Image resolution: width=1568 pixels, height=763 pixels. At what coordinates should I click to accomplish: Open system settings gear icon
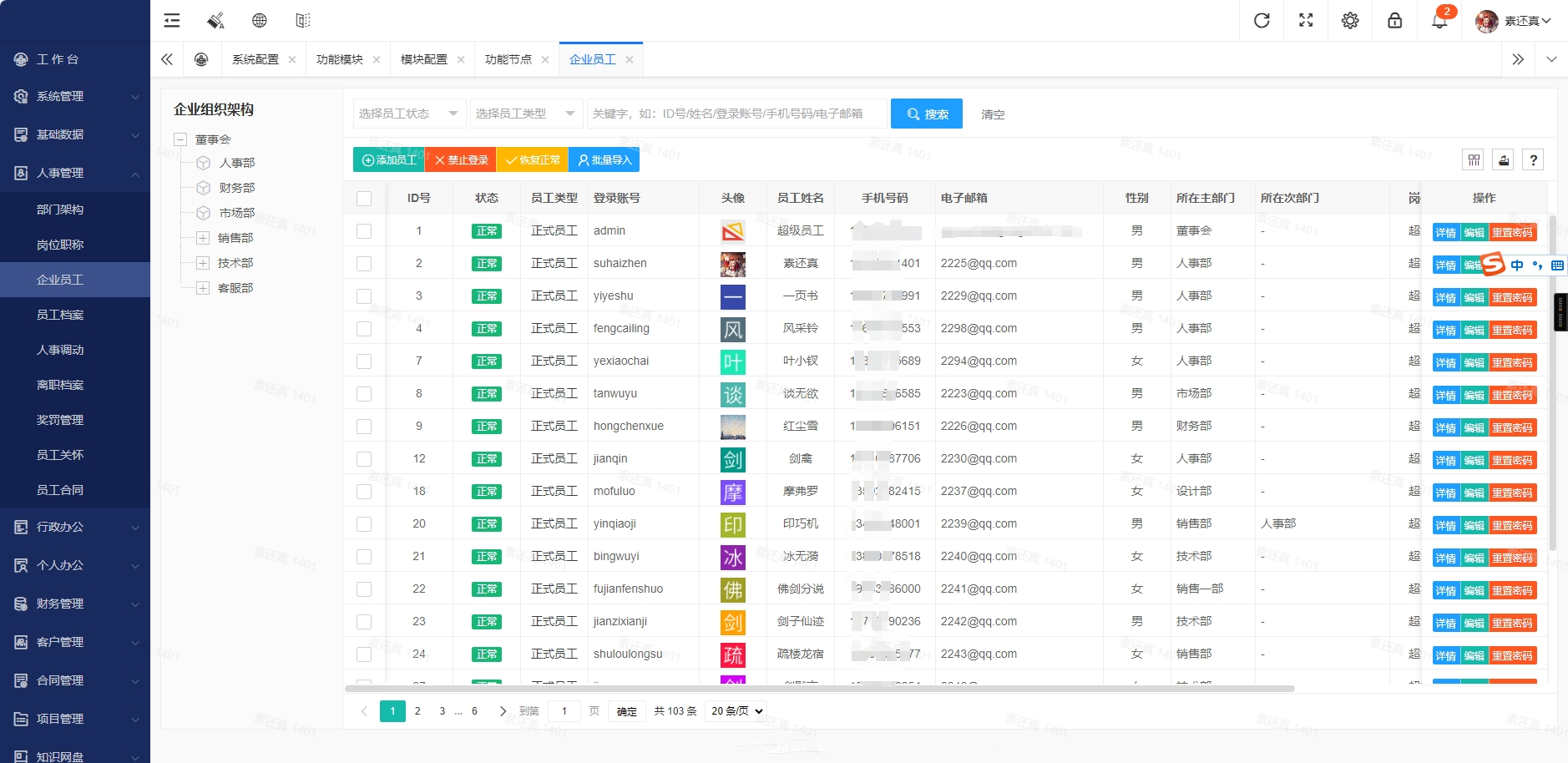[1350, 20]
